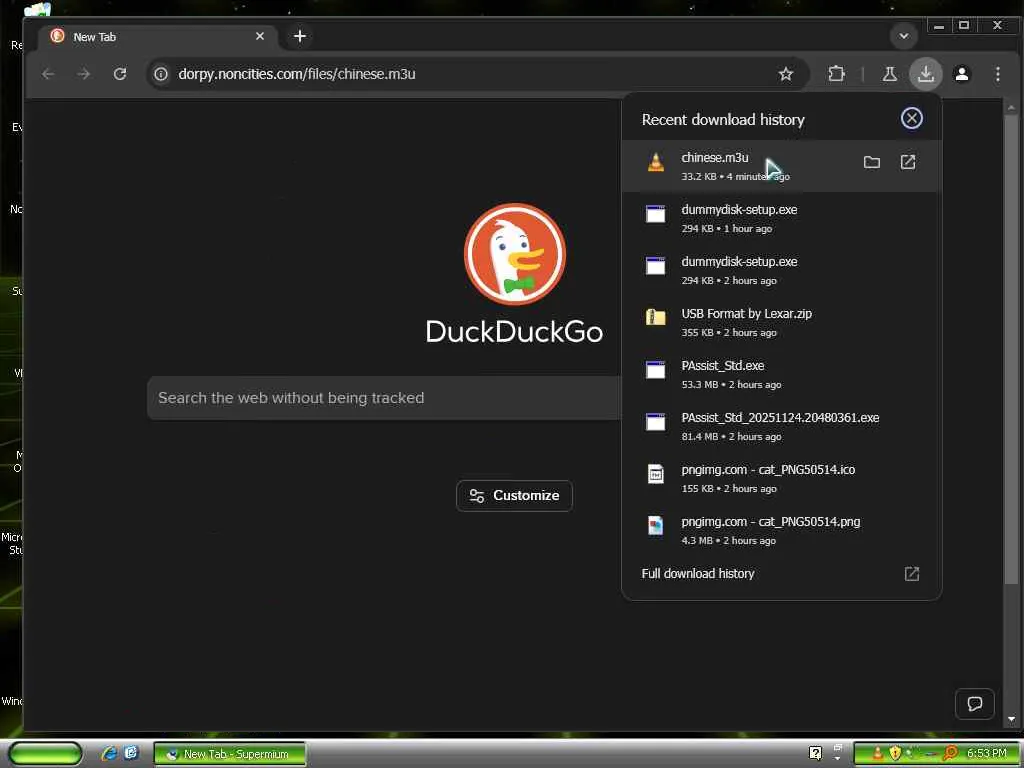Click the DuckDuckGo search box
The image size is (1024, 768).
pos(384,398)
